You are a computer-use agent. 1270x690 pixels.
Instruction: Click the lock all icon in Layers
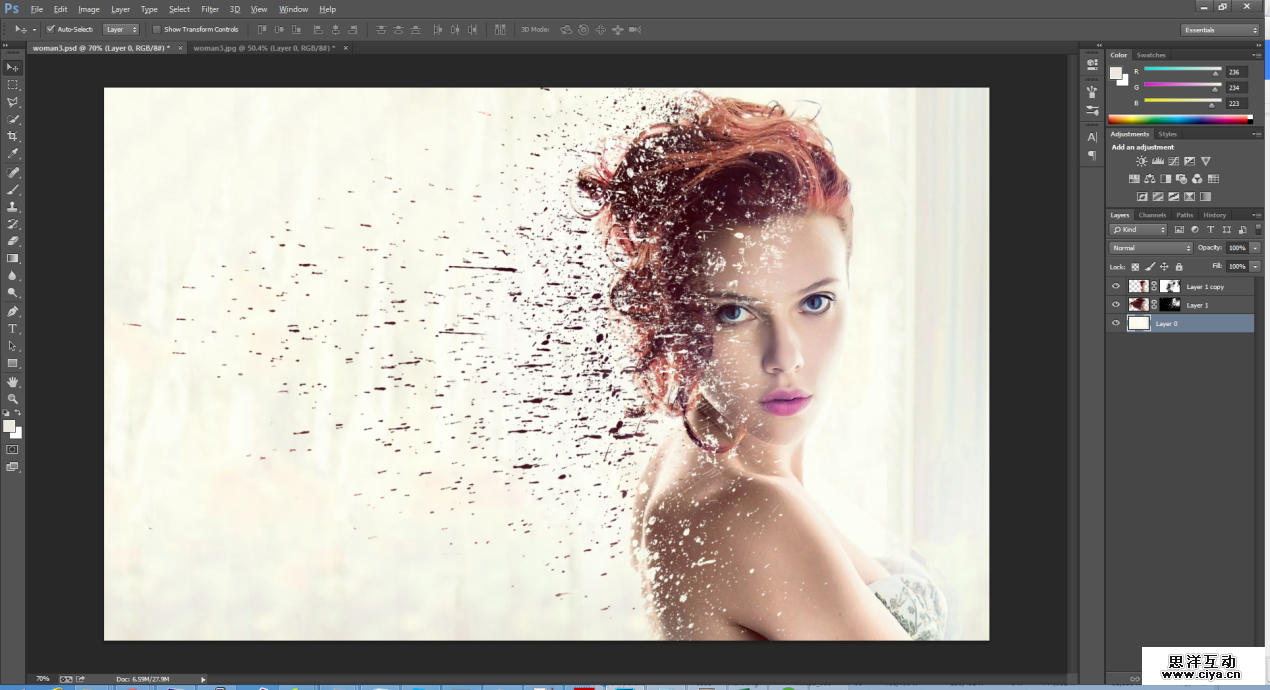[x=1179, y=267]
